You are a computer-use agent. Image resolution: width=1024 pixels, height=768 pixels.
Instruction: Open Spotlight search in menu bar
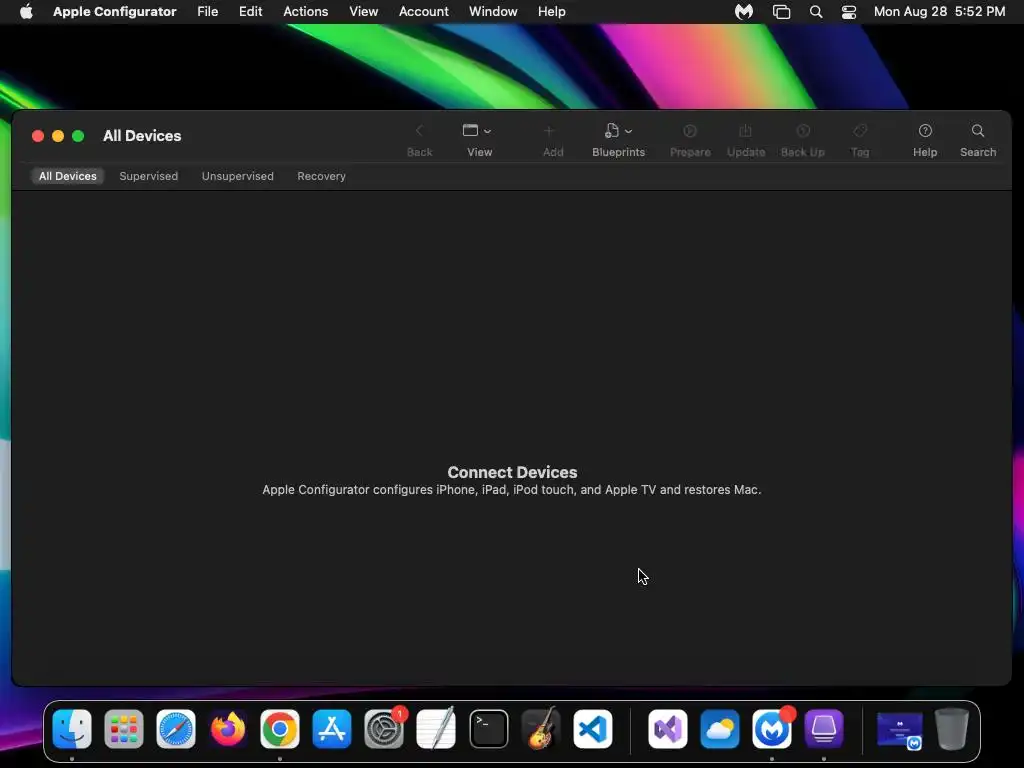pos(816,12)
